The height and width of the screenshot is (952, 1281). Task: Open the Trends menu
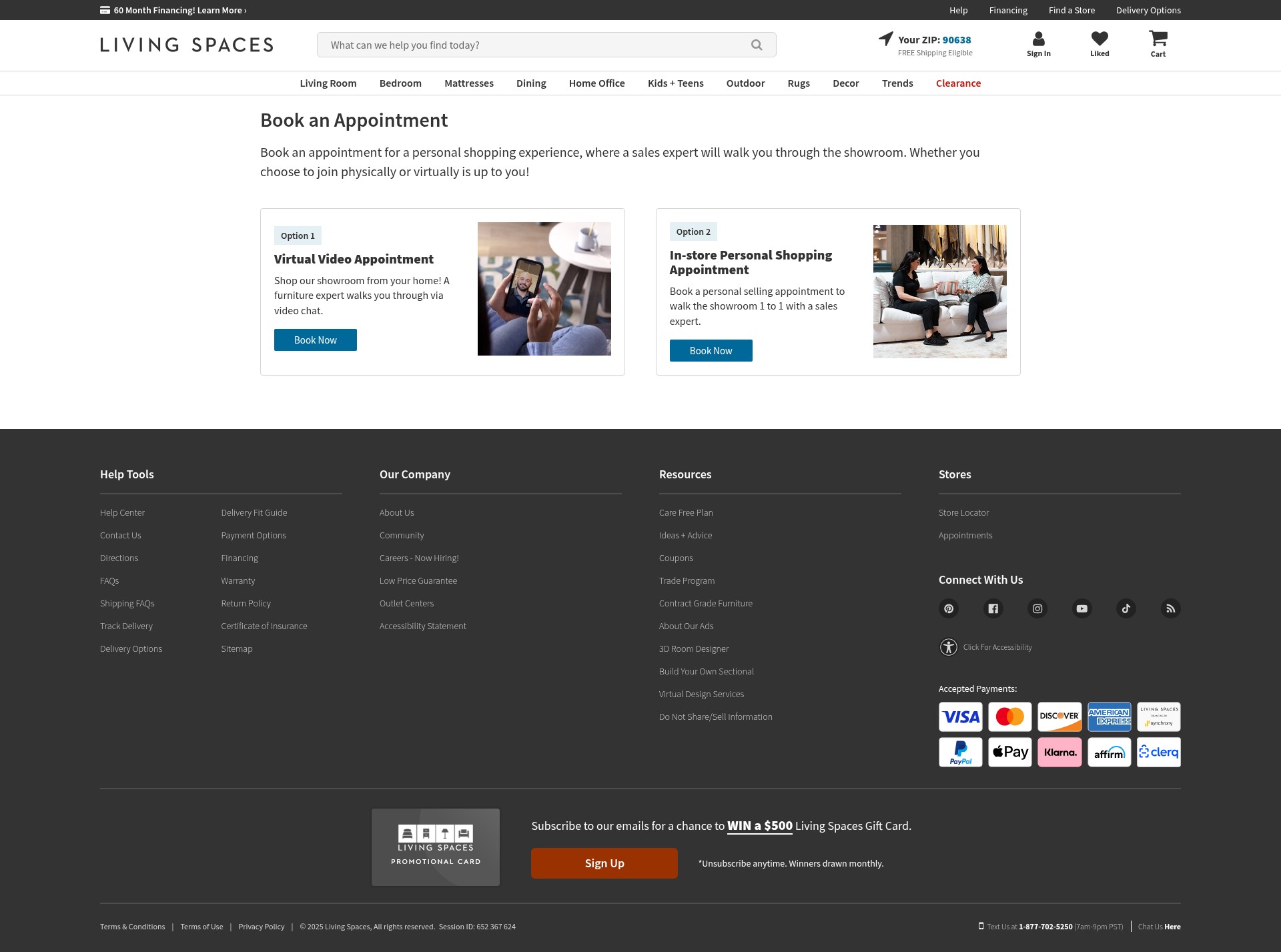897,83
